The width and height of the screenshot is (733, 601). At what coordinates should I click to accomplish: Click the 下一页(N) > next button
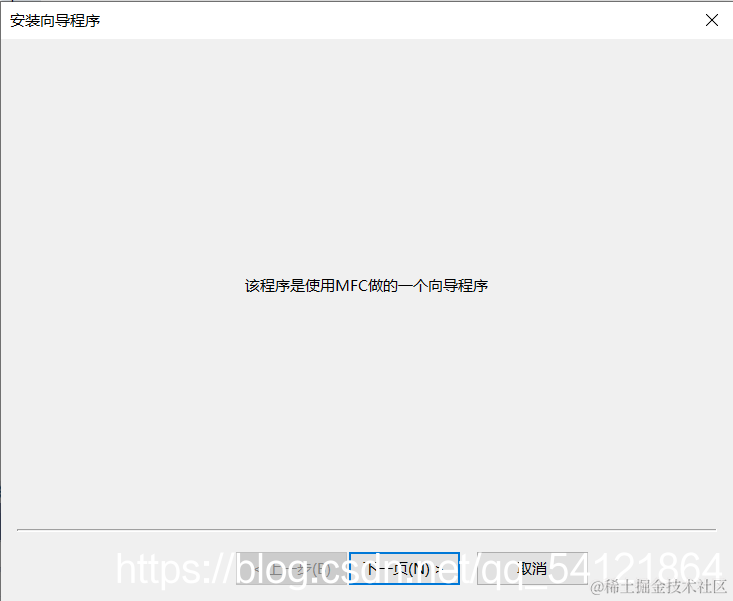coord(404,568)
